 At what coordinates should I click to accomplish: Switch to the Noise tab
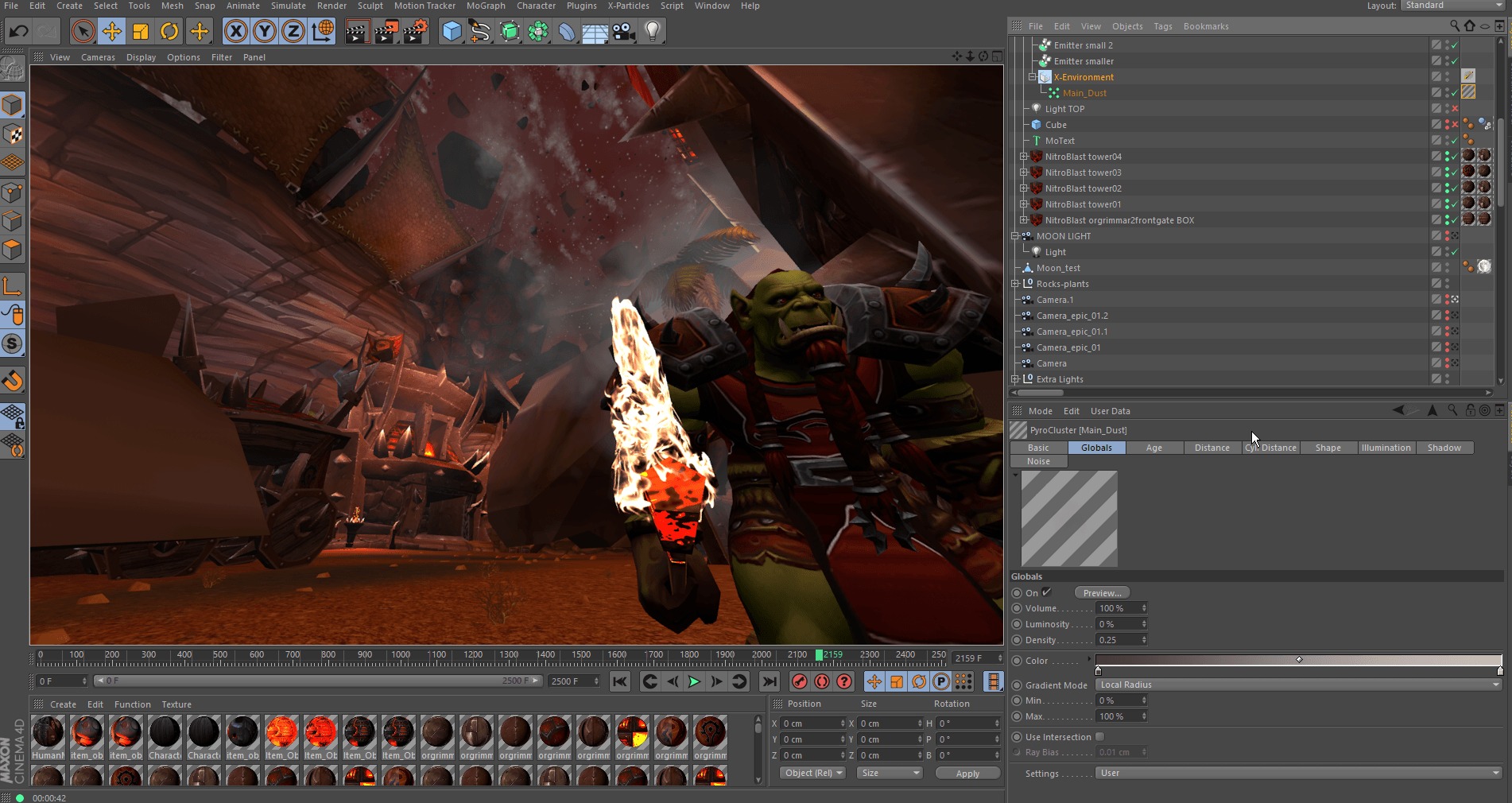tap(1038, 461)
